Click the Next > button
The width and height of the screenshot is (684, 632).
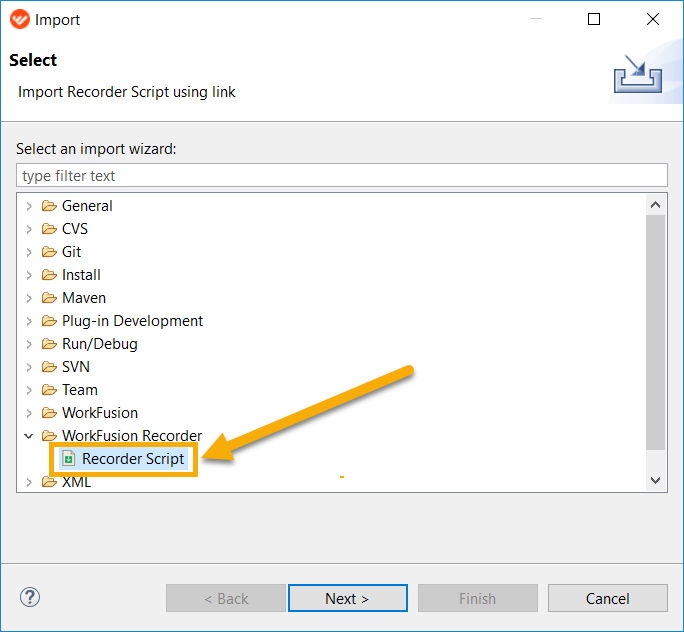tap(348, 598)
